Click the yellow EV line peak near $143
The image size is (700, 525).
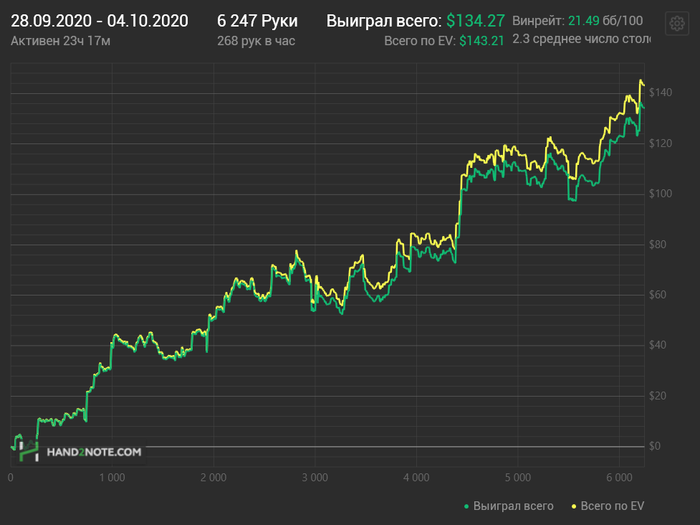641,81
